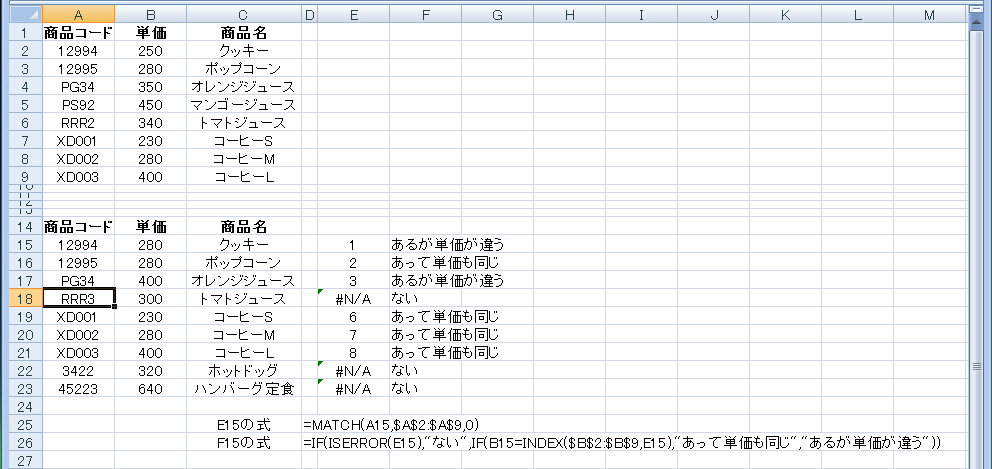The height and width of the screenshot is (469, 992).
Task: Select the row 18 header
Action: (x=19, y=298)
